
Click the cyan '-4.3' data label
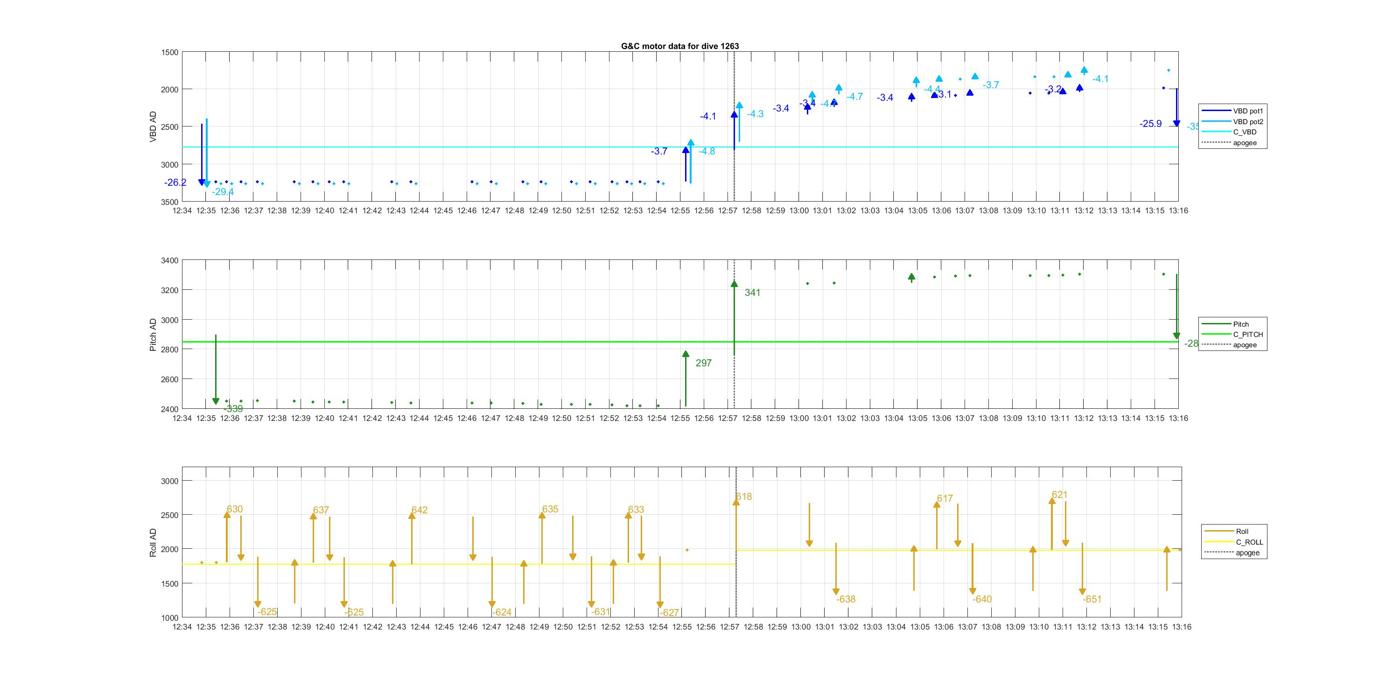(754, 114)
